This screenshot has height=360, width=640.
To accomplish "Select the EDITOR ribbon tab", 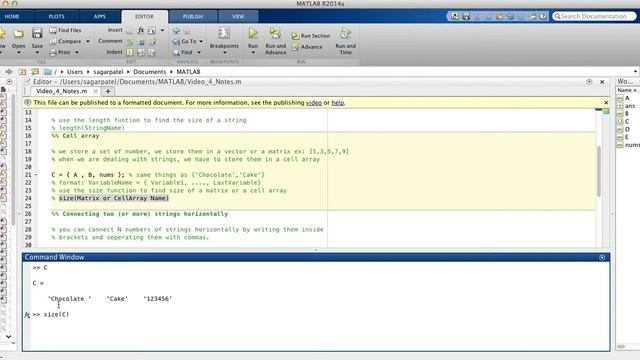I will tap(144, 16).
